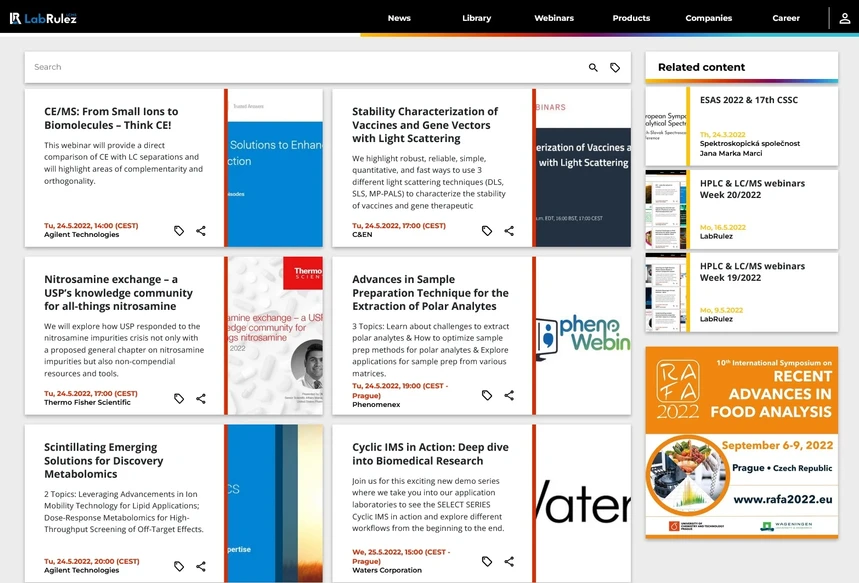Click tag icon on Cyclic IMS card
This screenshot has width=859, height=583.
(x=487, y=561)
